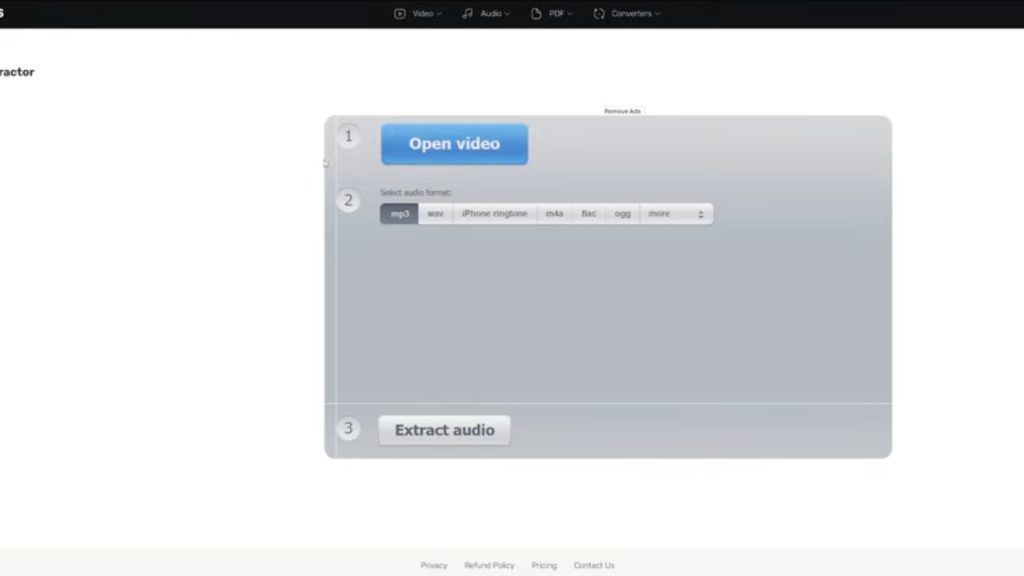Select the mp3 audio format

400,214
